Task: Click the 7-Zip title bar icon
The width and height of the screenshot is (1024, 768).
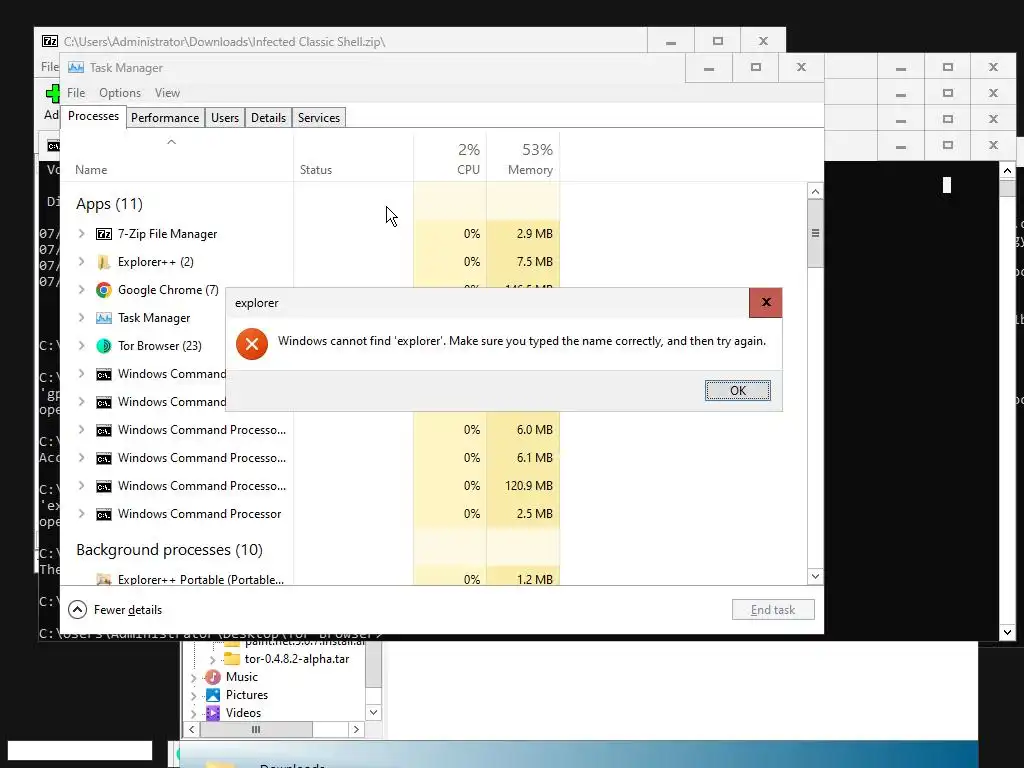Action: tap(50, 41)
